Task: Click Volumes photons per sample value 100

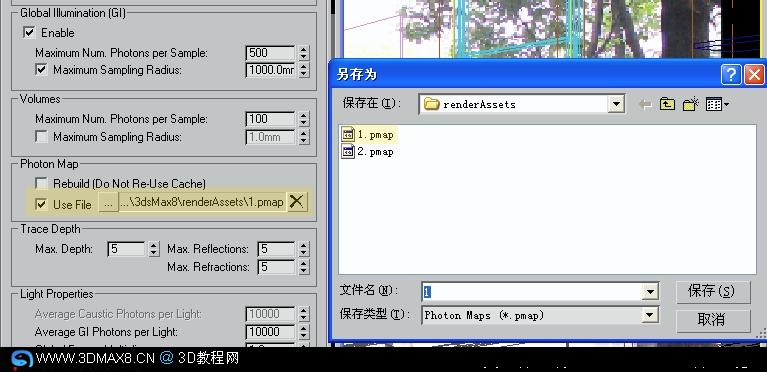Action: [271, 119]
